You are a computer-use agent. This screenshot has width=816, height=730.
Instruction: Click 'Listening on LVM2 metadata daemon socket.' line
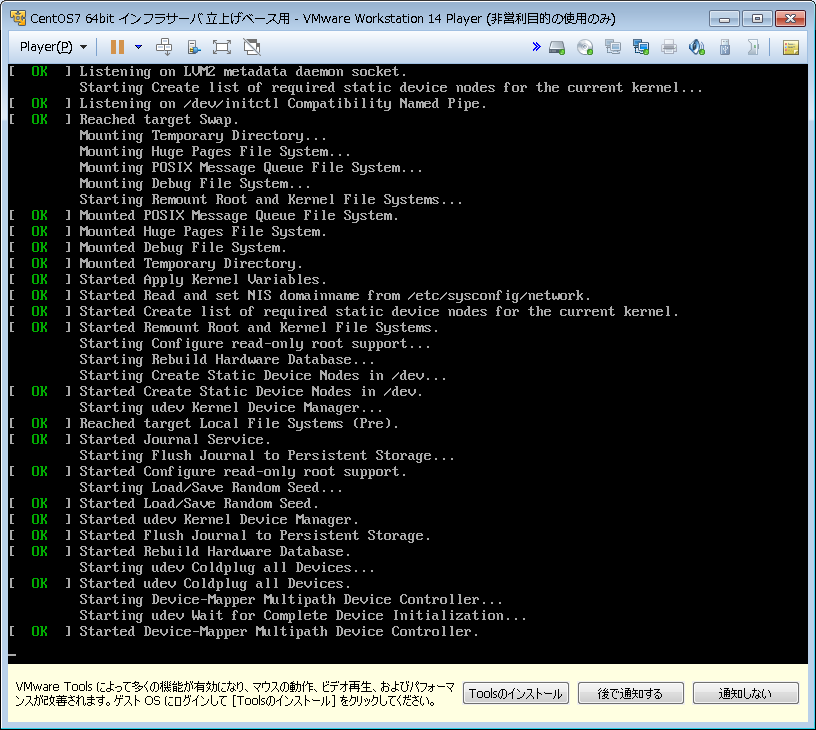point(243,72)
